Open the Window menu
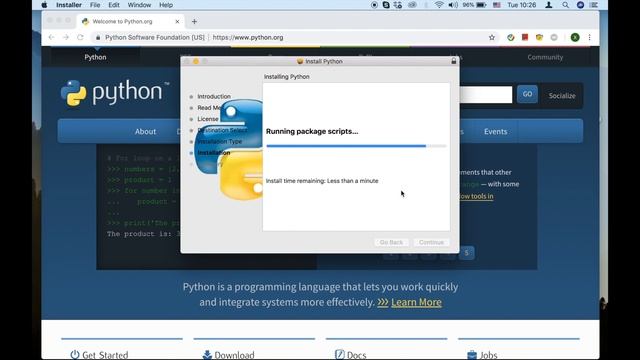This screenshot has height=360, width=640. pos(139,5)
